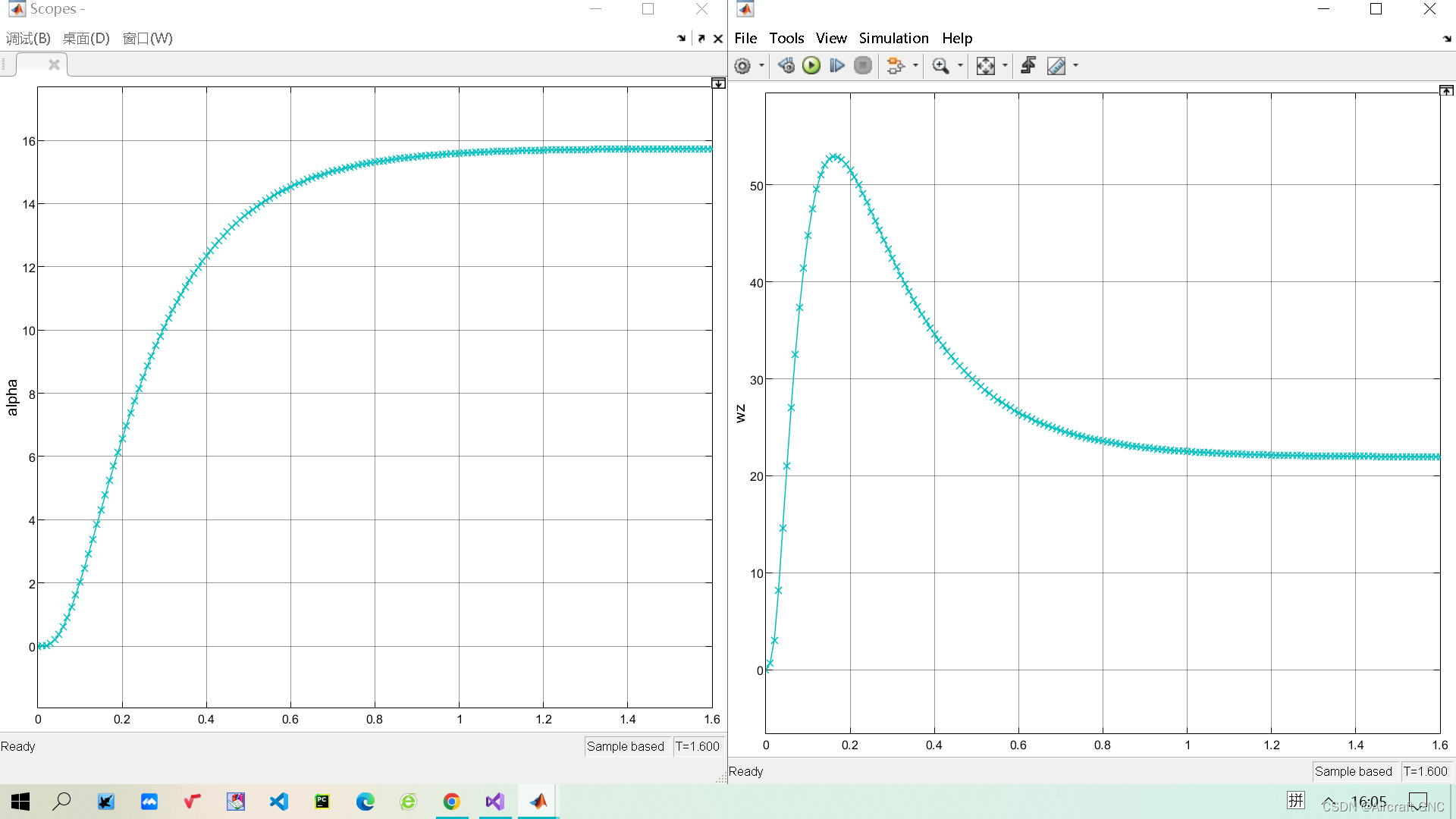Open the red checkmark app in taskbar

click(x=193, y=802)
